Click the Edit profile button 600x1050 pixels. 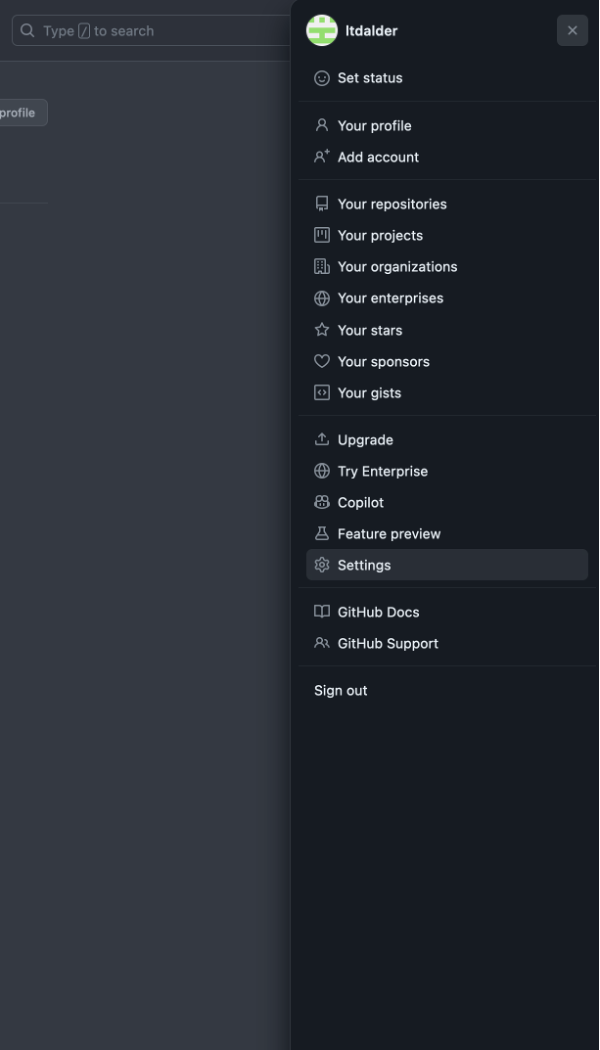tap(20, 112)
